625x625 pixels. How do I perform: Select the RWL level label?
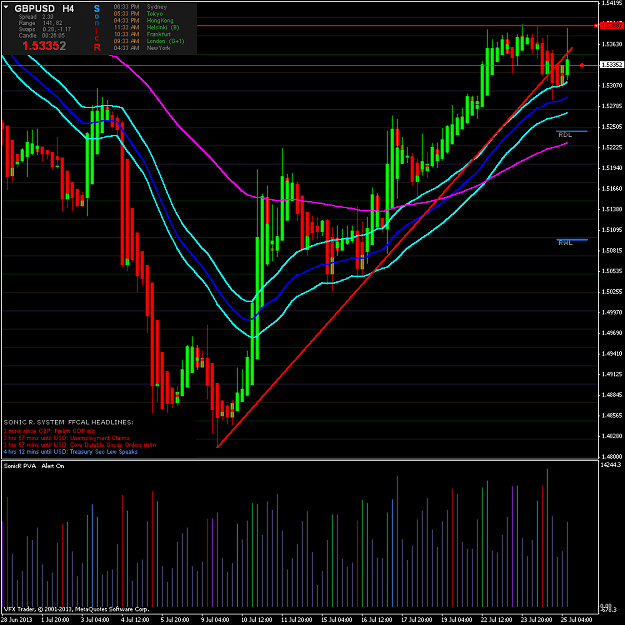[565, 243]
